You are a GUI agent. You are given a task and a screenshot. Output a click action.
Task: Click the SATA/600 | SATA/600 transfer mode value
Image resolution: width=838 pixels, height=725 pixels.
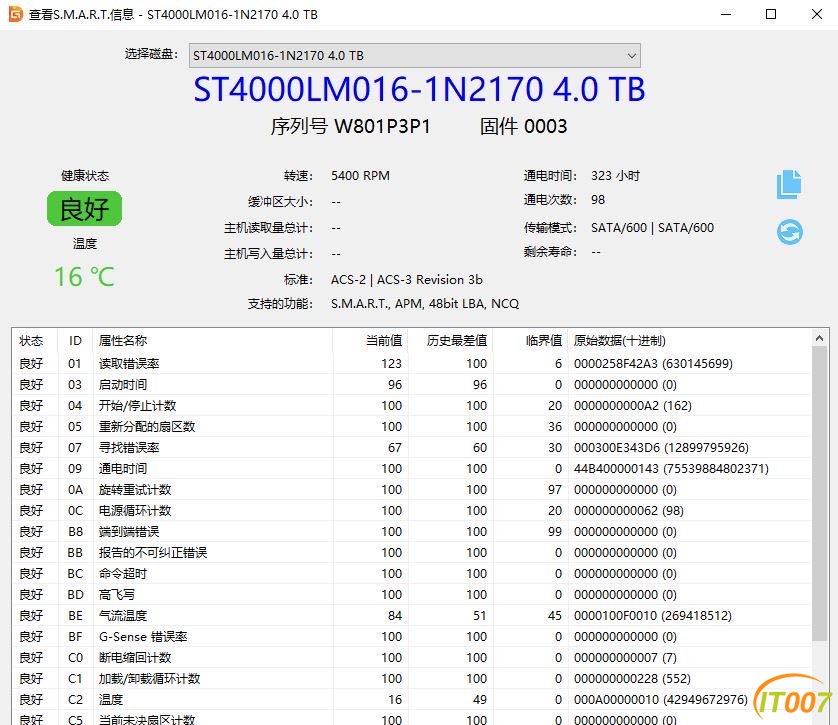coord(653,228)
